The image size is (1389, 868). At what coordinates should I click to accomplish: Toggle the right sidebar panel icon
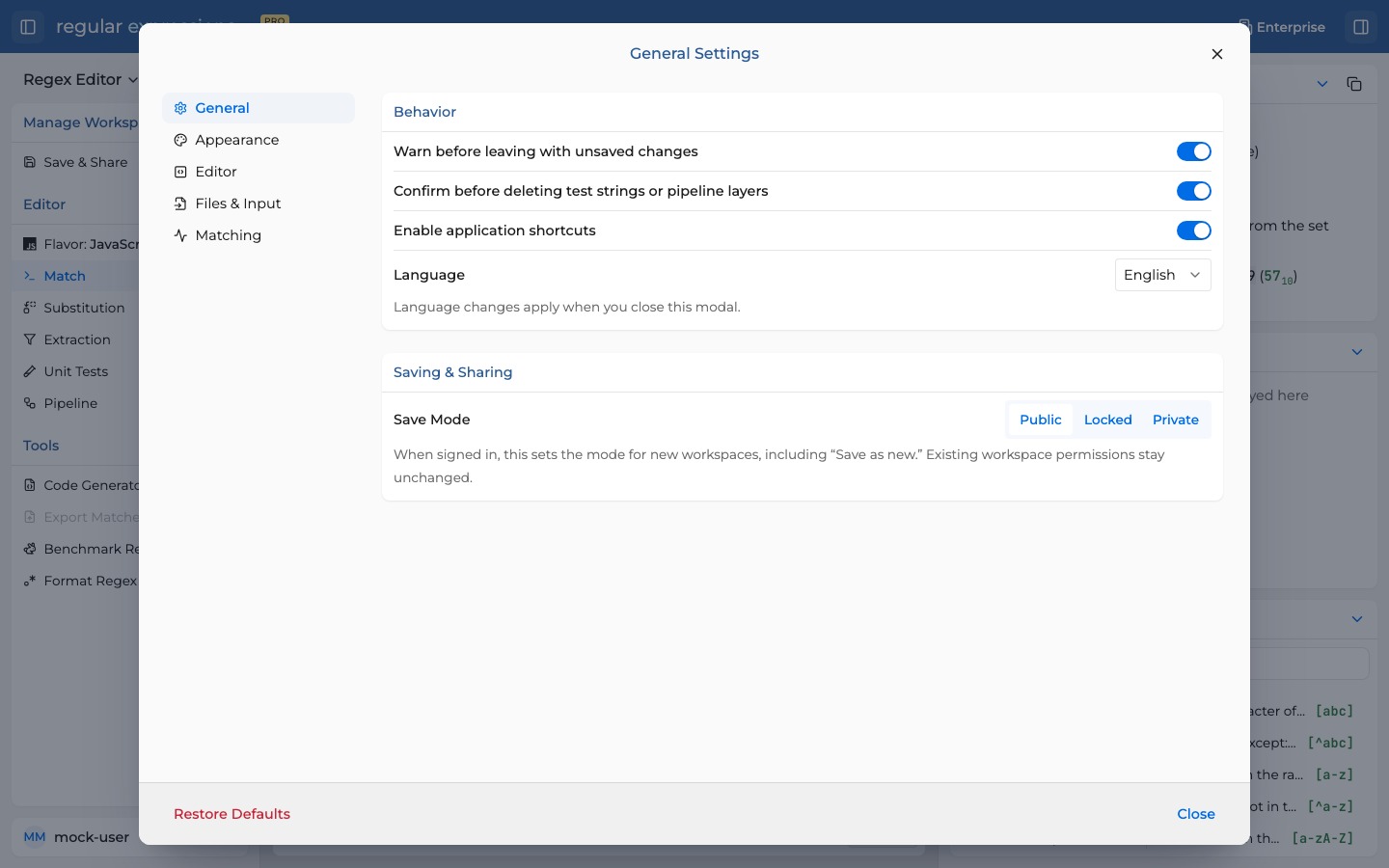click(1361, 27)
